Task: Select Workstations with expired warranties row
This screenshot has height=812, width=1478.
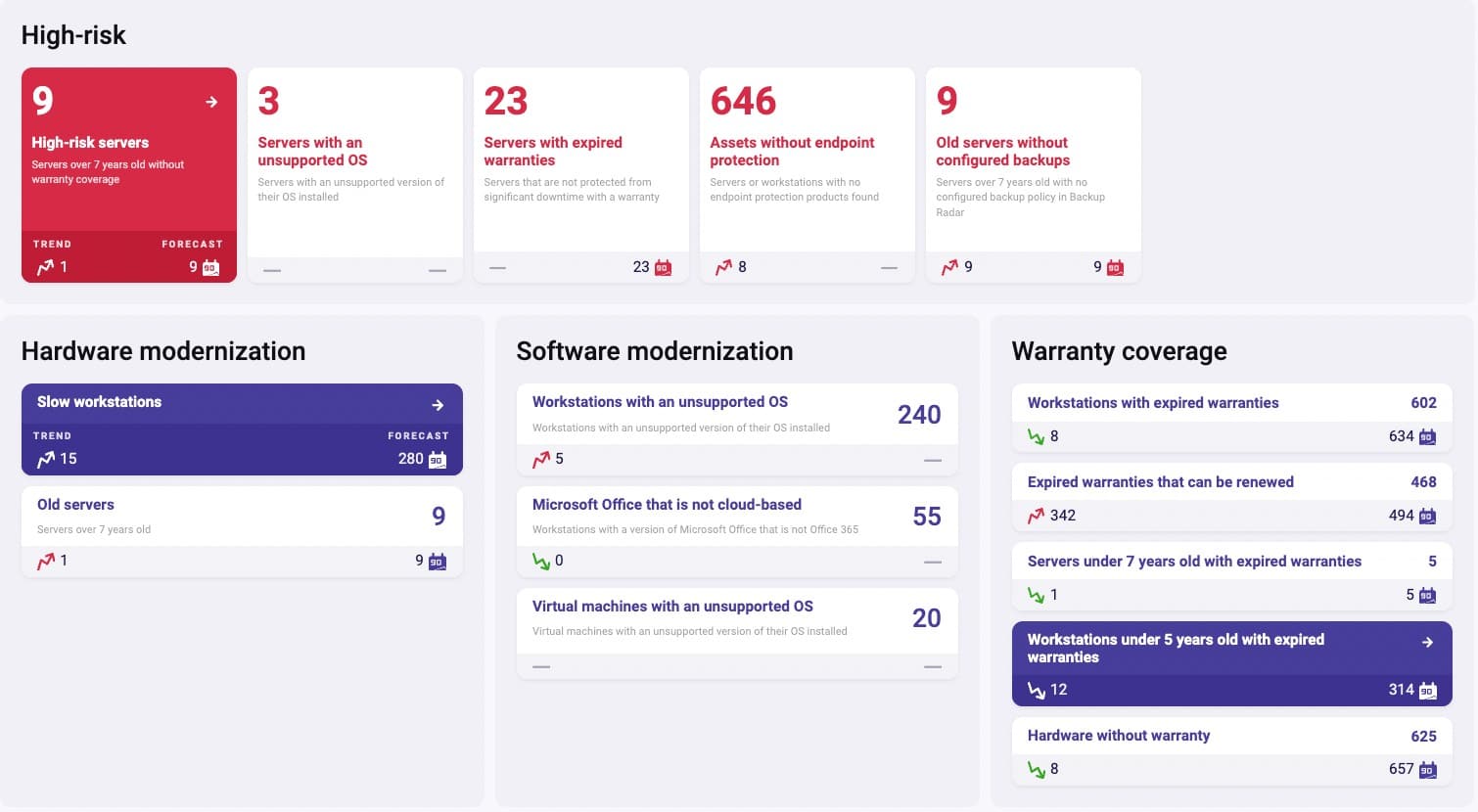Action: (1152, 403)
